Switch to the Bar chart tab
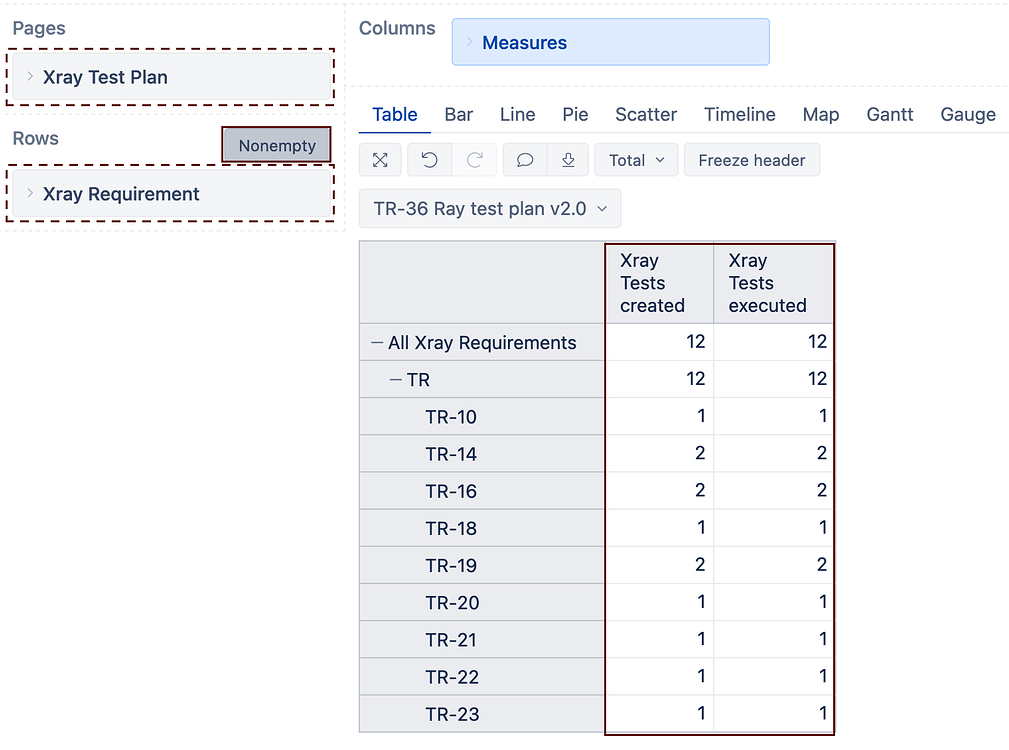1009x750 pixels. 458,115
